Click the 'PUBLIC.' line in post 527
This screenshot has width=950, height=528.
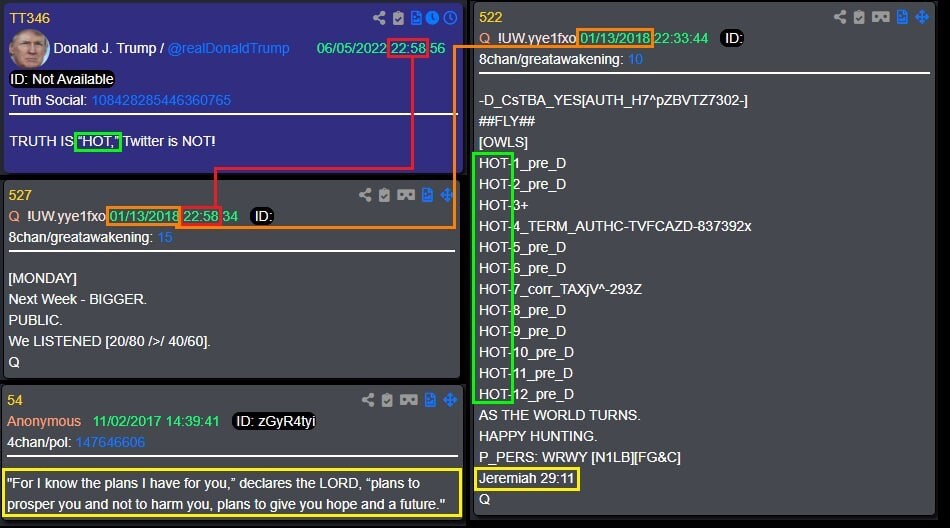(35, 320)
